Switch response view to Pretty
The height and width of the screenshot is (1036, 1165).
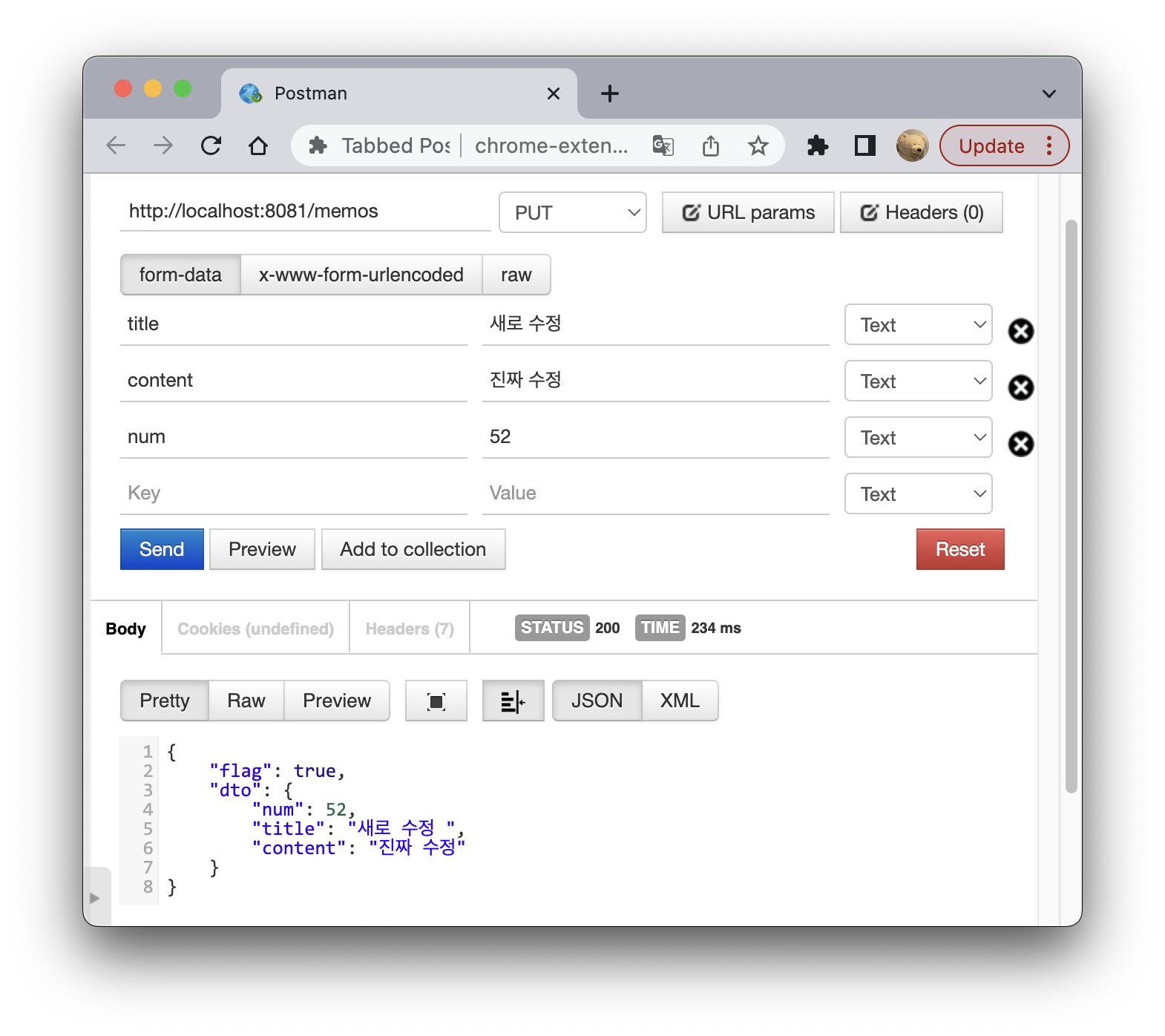tap(165, 701)
